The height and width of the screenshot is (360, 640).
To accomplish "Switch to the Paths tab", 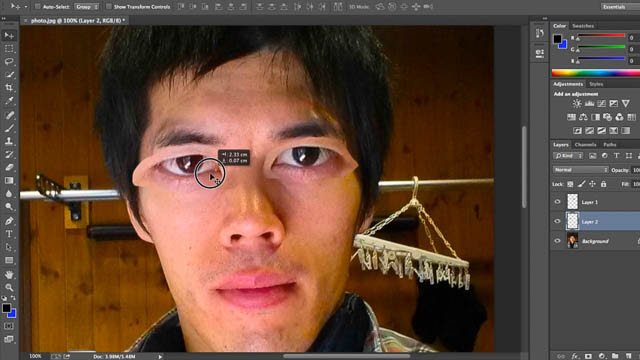I will pos(609,144).
